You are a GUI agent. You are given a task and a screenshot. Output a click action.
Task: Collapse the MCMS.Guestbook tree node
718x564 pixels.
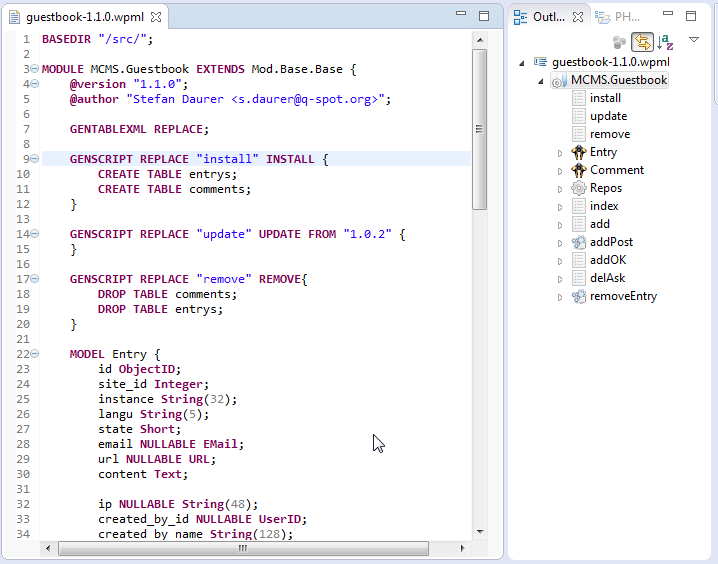[x=541, y=81]
